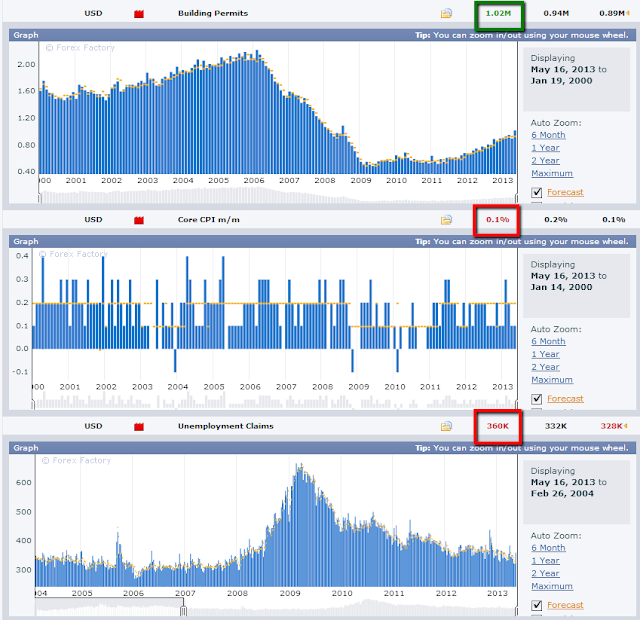Click the actual value 360K
Viewport: 640px width, 620px height.
(498, 426)
